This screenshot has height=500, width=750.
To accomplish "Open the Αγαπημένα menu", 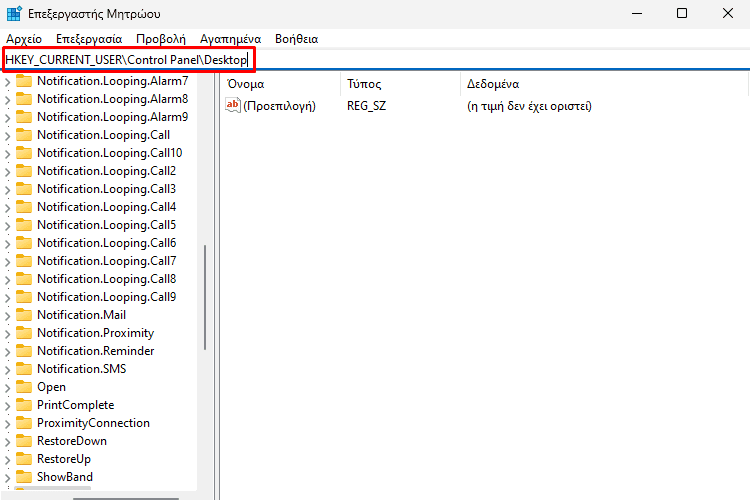I will 231,39.
